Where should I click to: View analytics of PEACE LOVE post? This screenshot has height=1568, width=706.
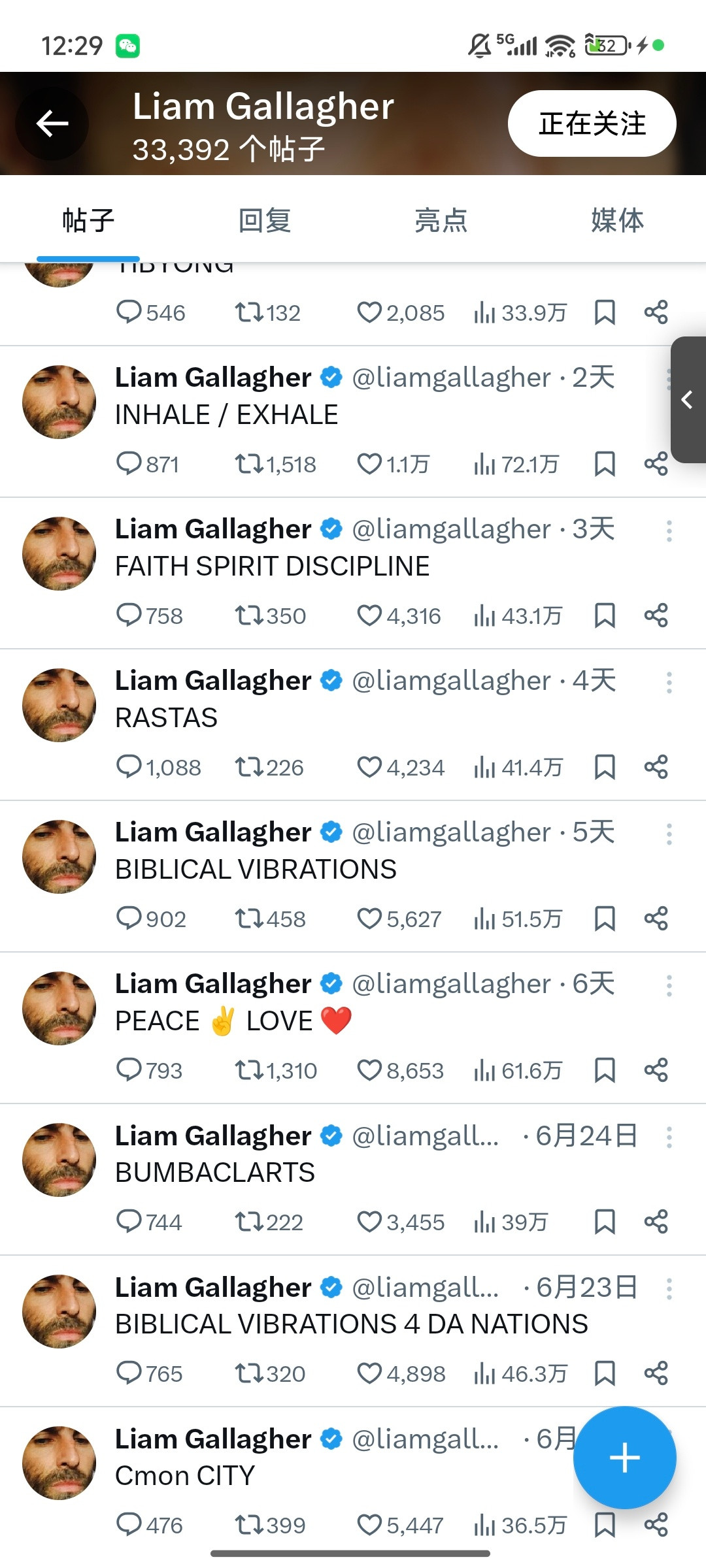click(518, 1071)
